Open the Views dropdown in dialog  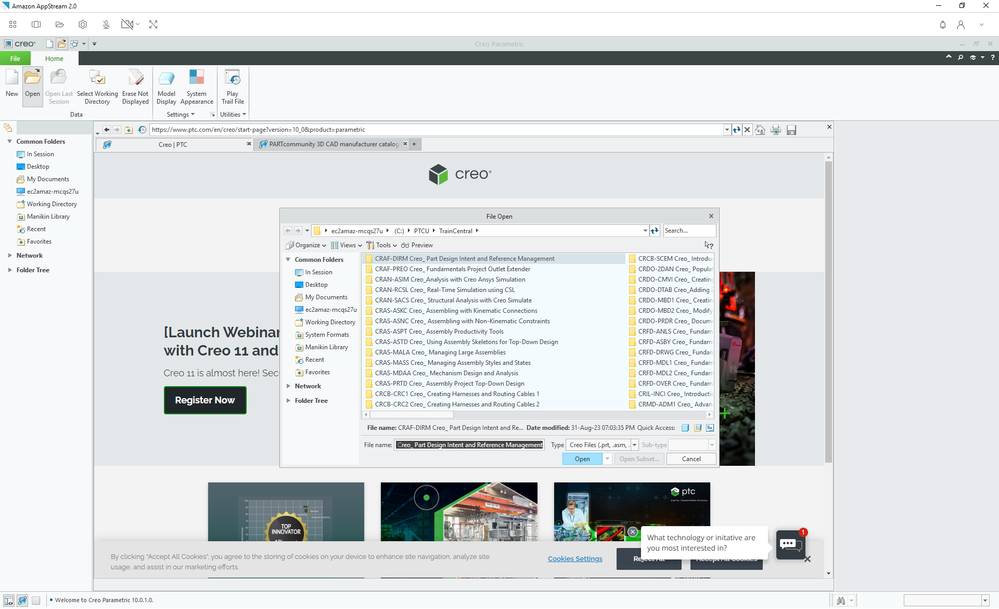point(346,245)
